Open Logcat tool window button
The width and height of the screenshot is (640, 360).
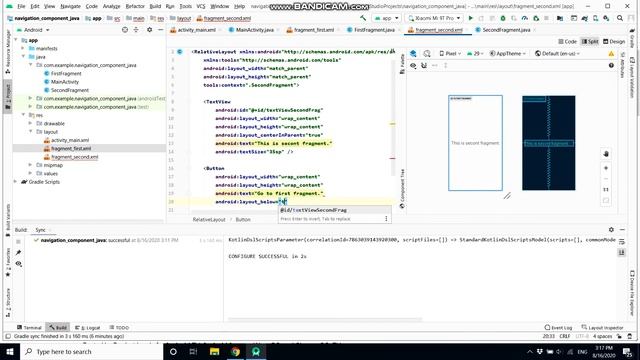point(88,327)
